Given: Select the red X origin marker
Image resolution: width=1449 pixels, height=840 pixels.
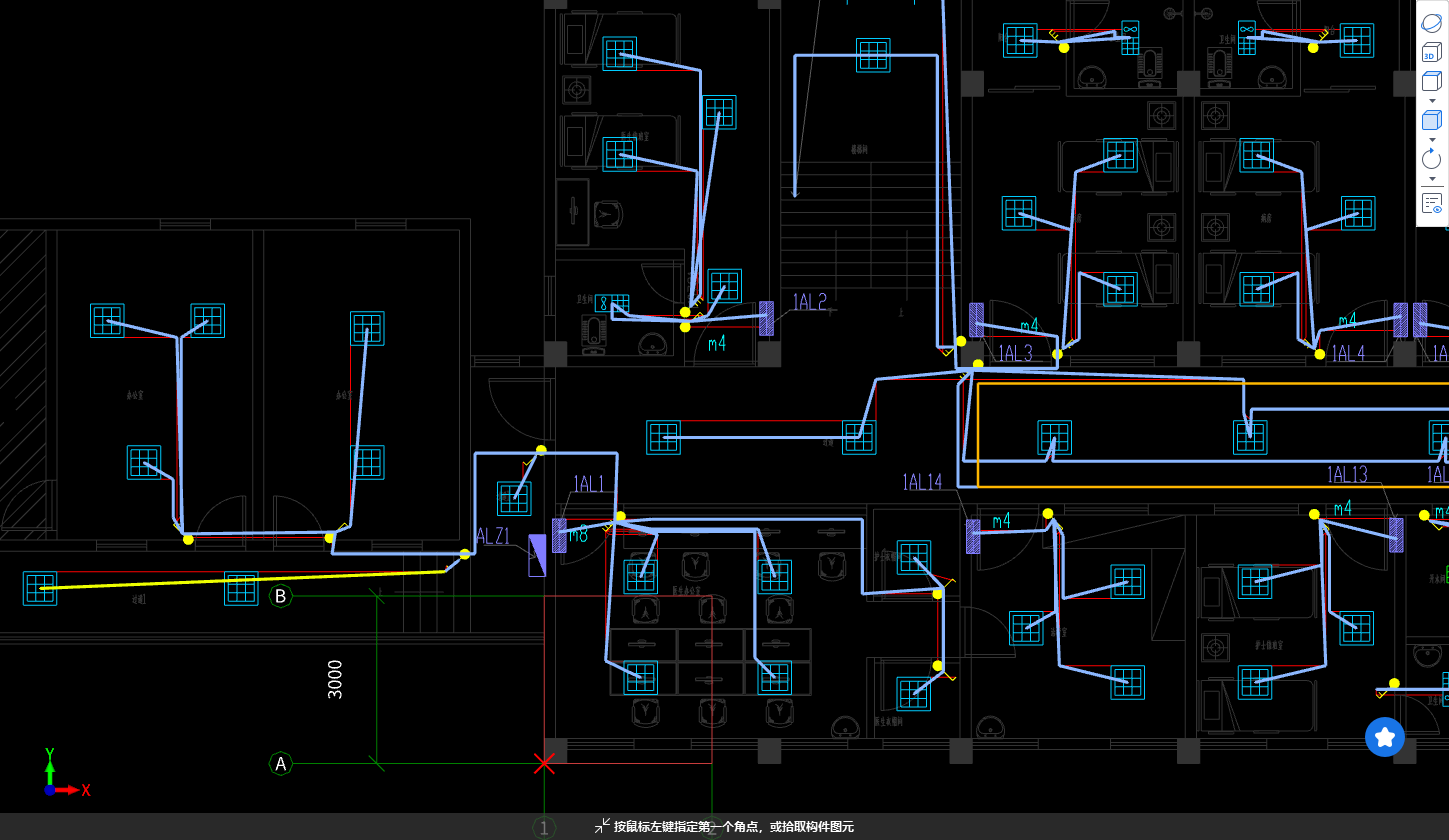Looking at the screenshot, I should [544, 764].
